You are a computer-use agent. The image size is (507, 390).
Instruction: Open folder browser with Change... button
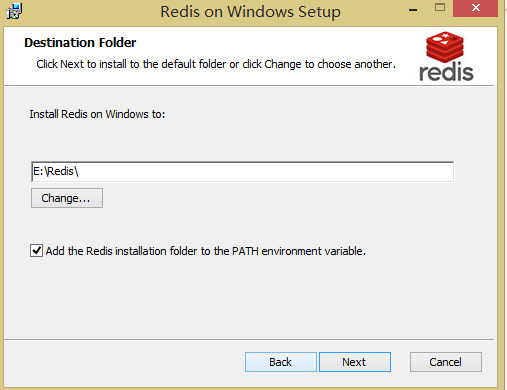pyautogui.click(x=67, y=198)
